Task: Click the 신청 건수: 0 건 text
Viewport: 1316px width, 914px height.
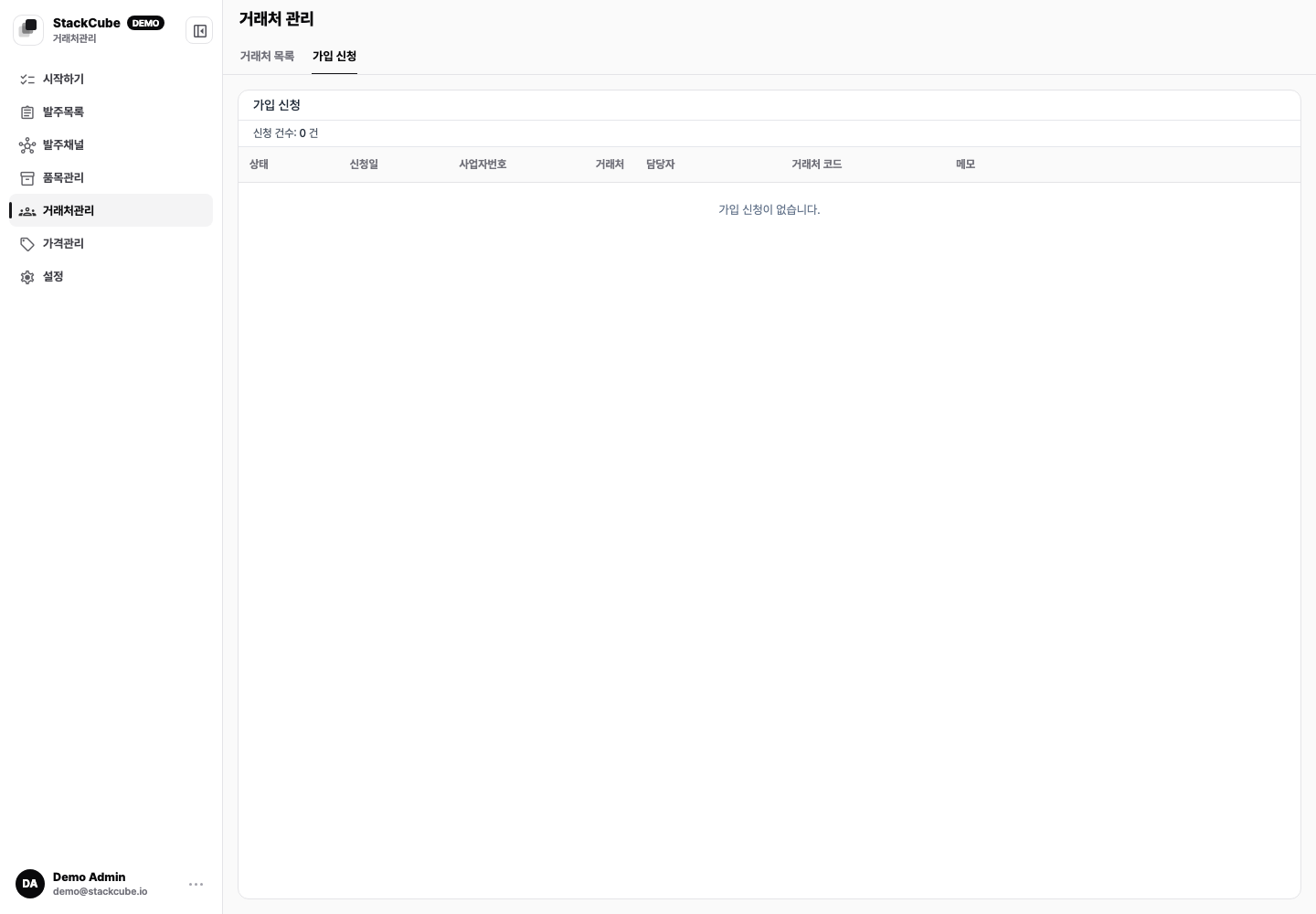Action: [x=286, y=133]
